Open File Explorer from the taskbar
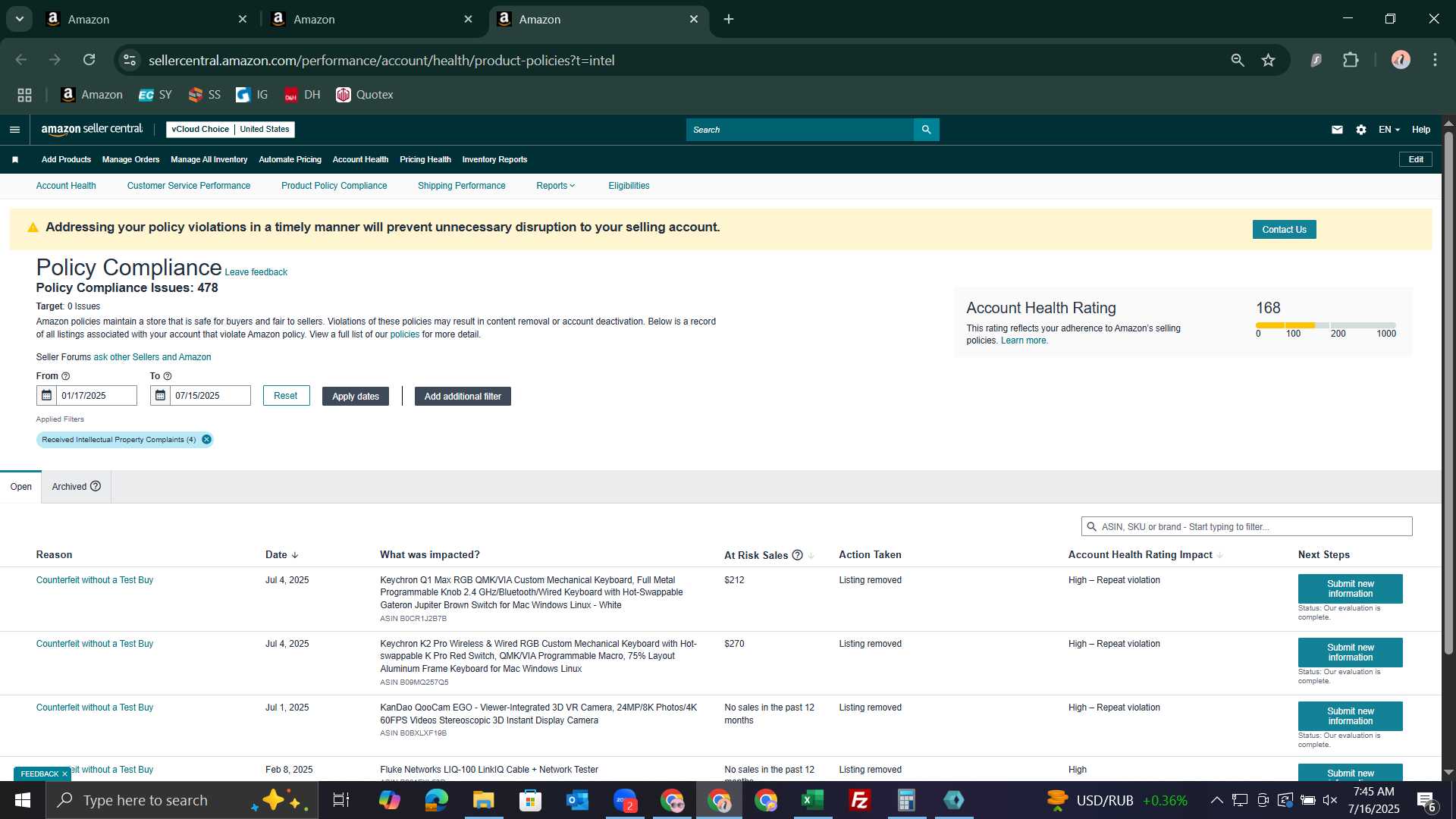 [x=484, y=800]
